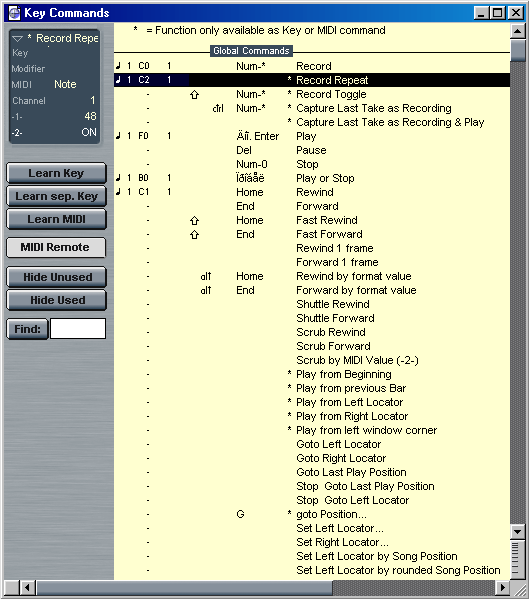Click the alt modifier in Forward by format value row
The image size is (529, 599).
(x=206, y=290)
